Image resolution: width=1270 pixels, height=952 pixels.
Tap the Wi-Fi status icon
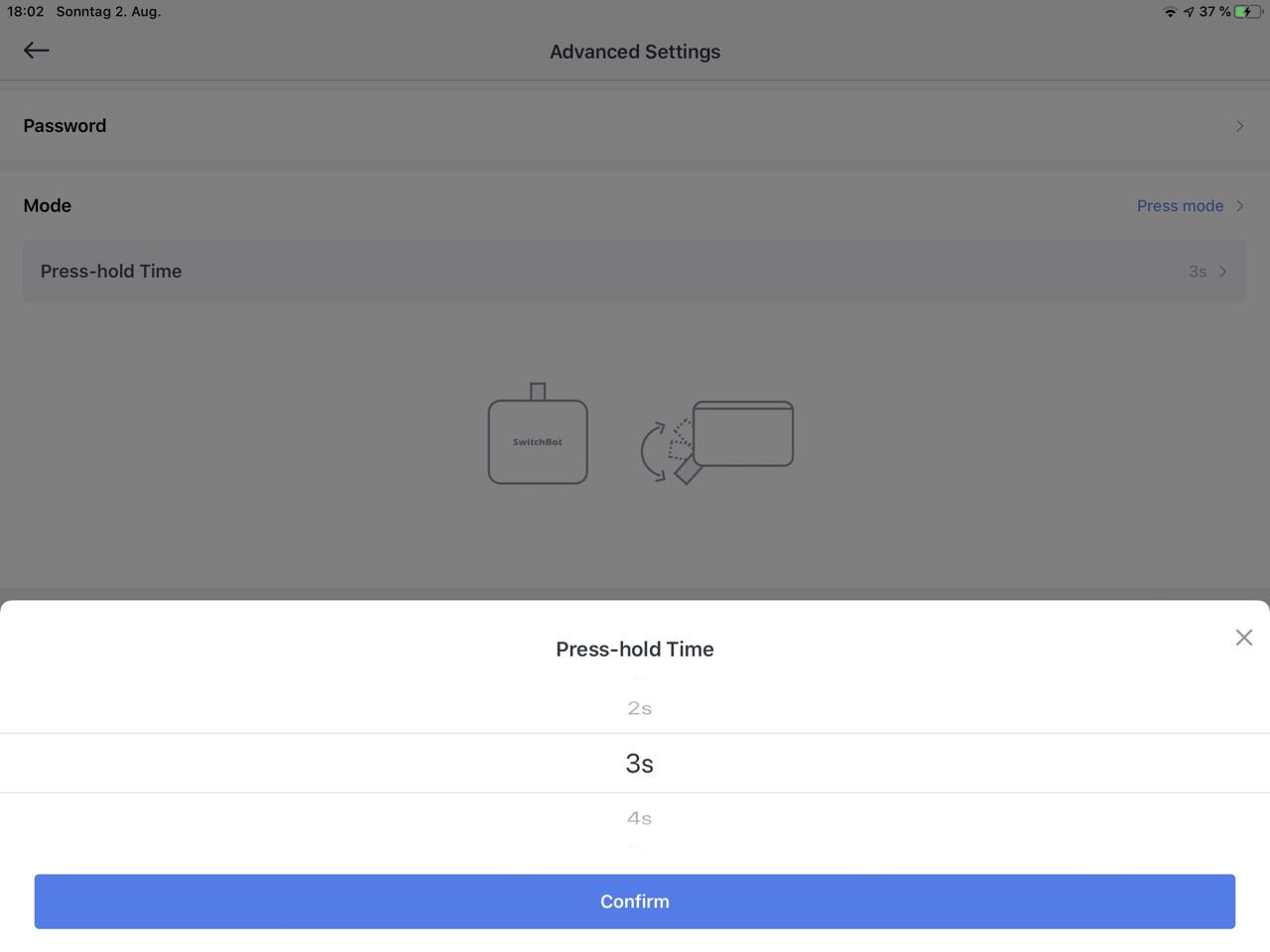coord(1170,12)
